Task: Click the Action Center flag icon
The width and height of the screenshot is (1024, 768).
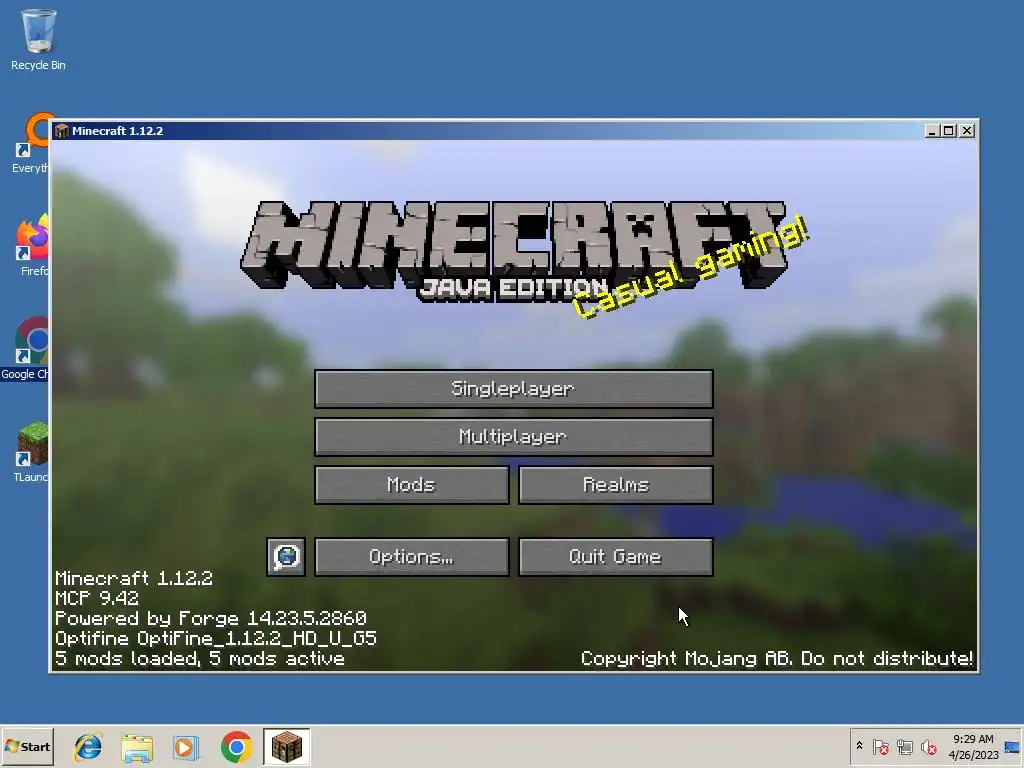Action: coord(880,746)
